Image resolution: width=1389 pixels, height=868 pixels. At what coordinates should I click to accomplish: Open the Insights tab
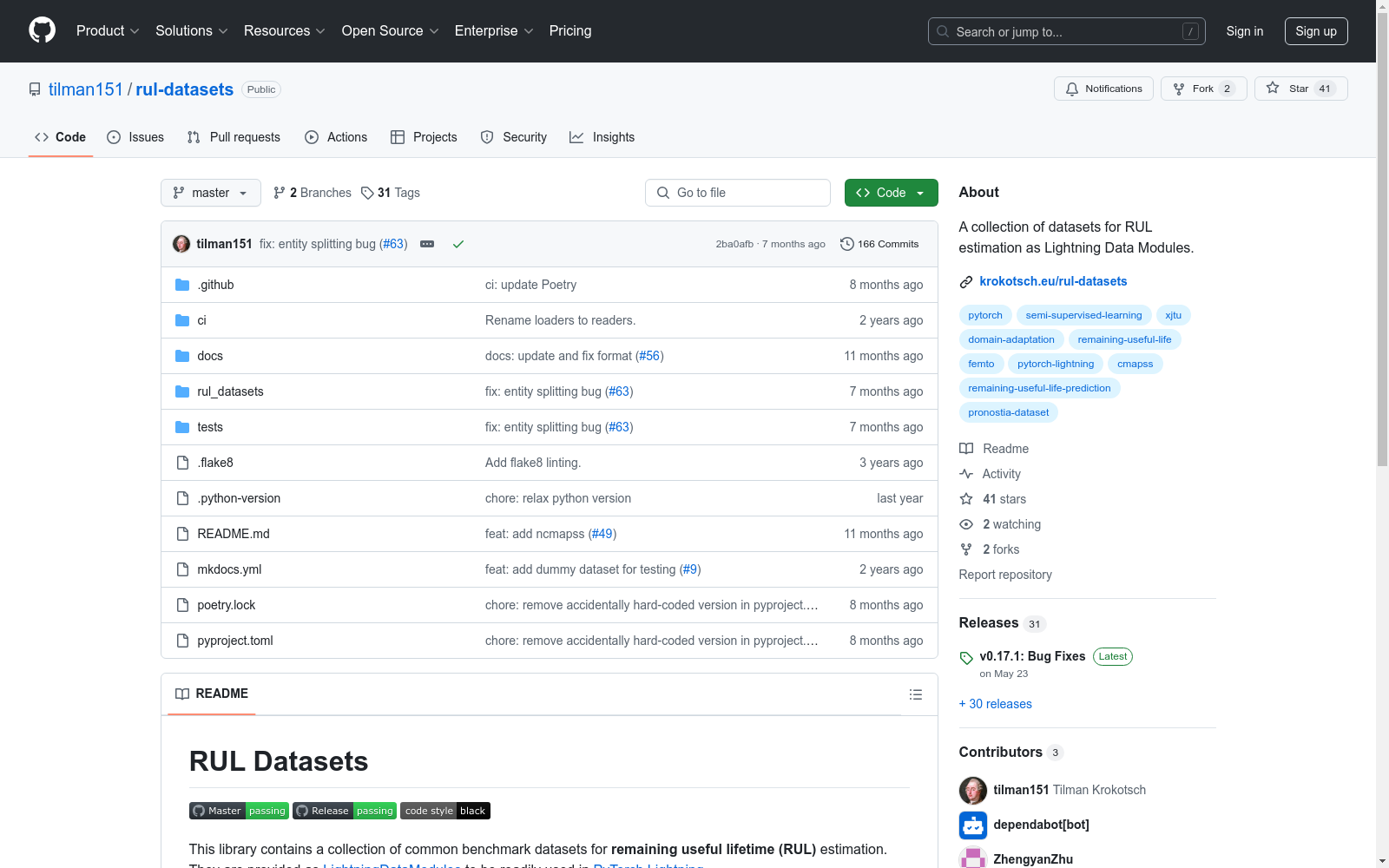602,137
